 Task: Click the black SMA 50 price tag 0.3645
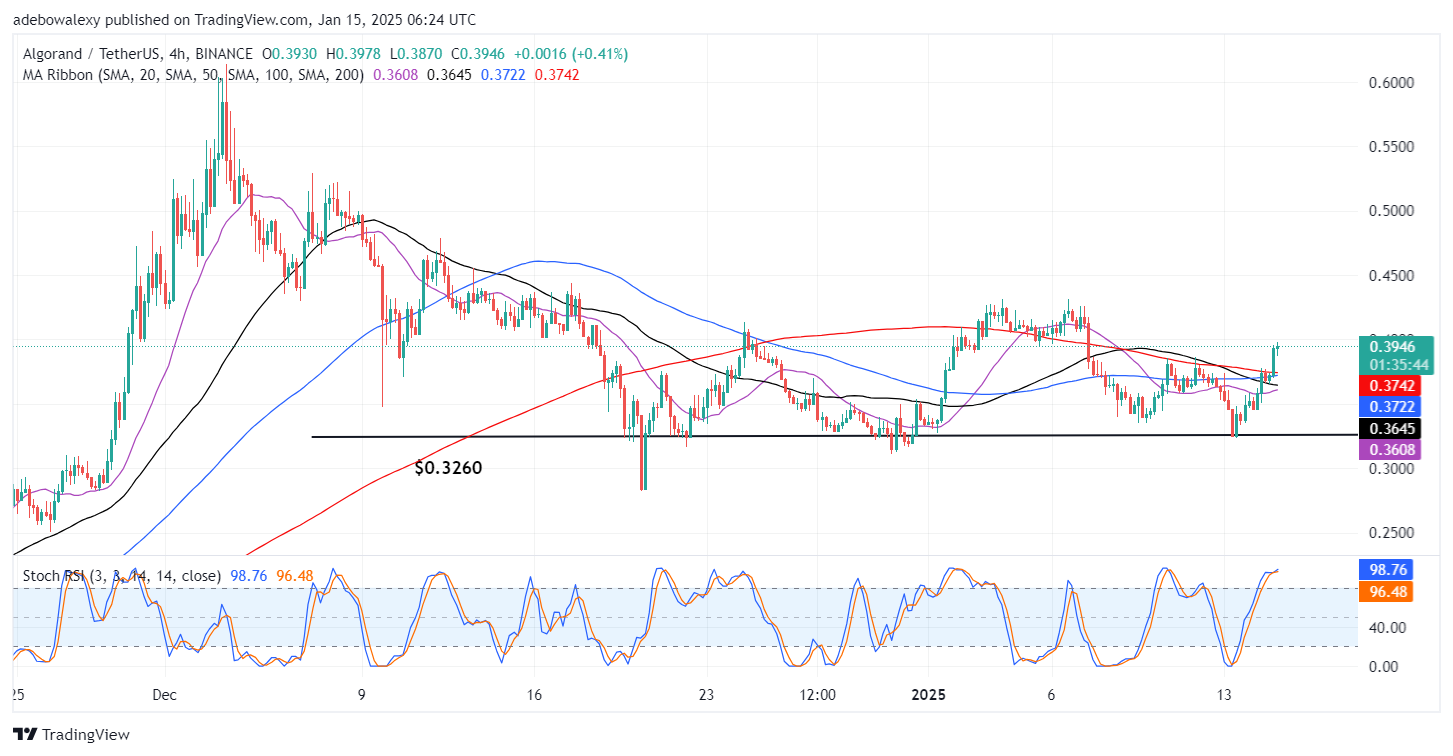click(1391, 429)
